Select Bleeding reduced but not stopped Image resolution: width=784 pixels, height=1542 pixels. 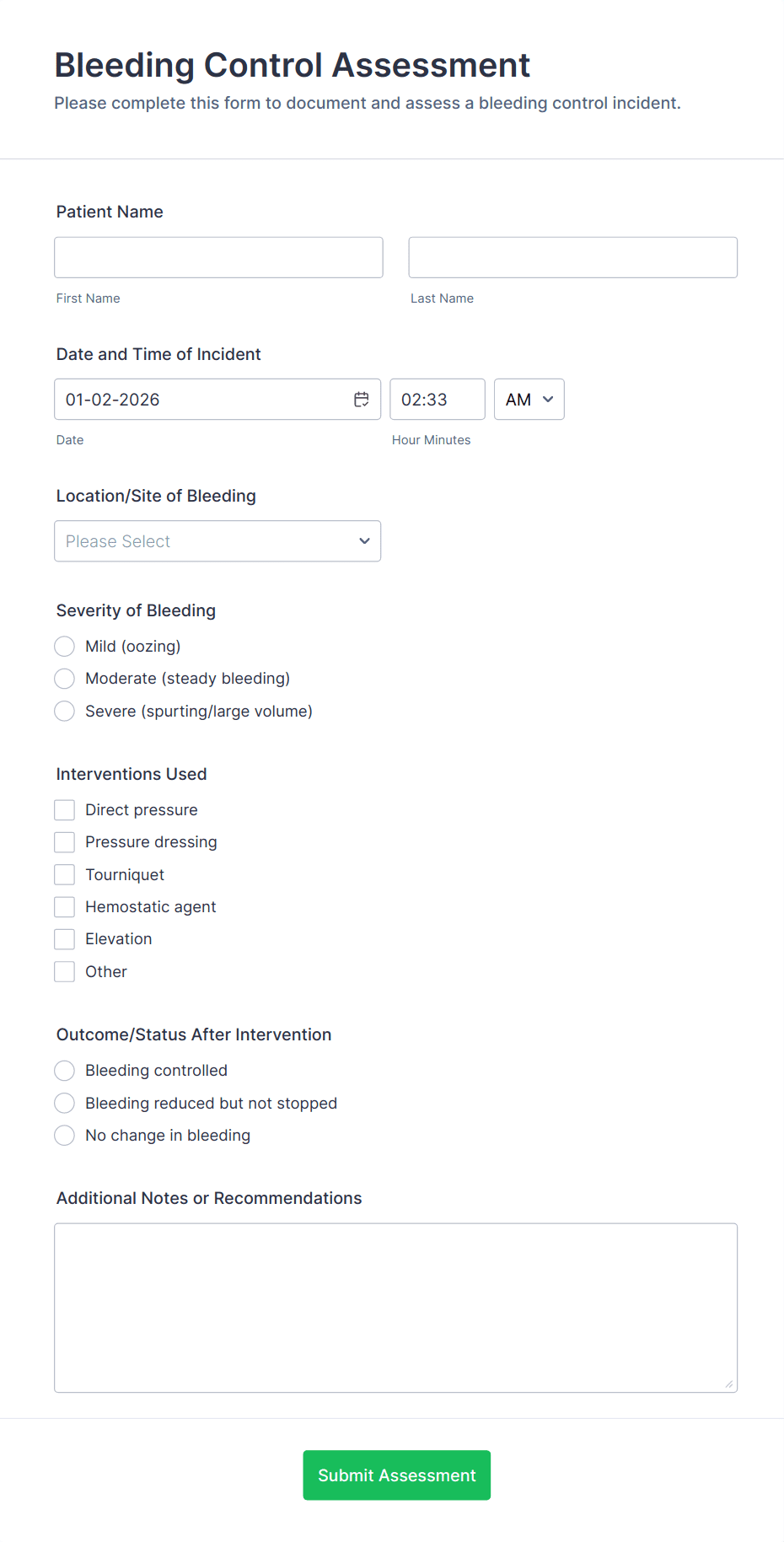pyautogui.click(x=65, y=1104)
